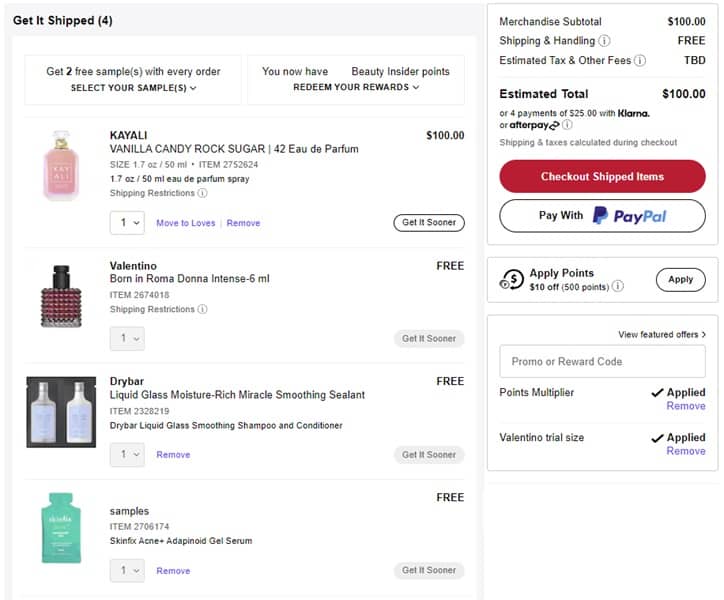Screen dimensions: 724x600
Task: Expand Select Your Sample(s) menu
Action: pyautogui.click(x=133, y=88)
